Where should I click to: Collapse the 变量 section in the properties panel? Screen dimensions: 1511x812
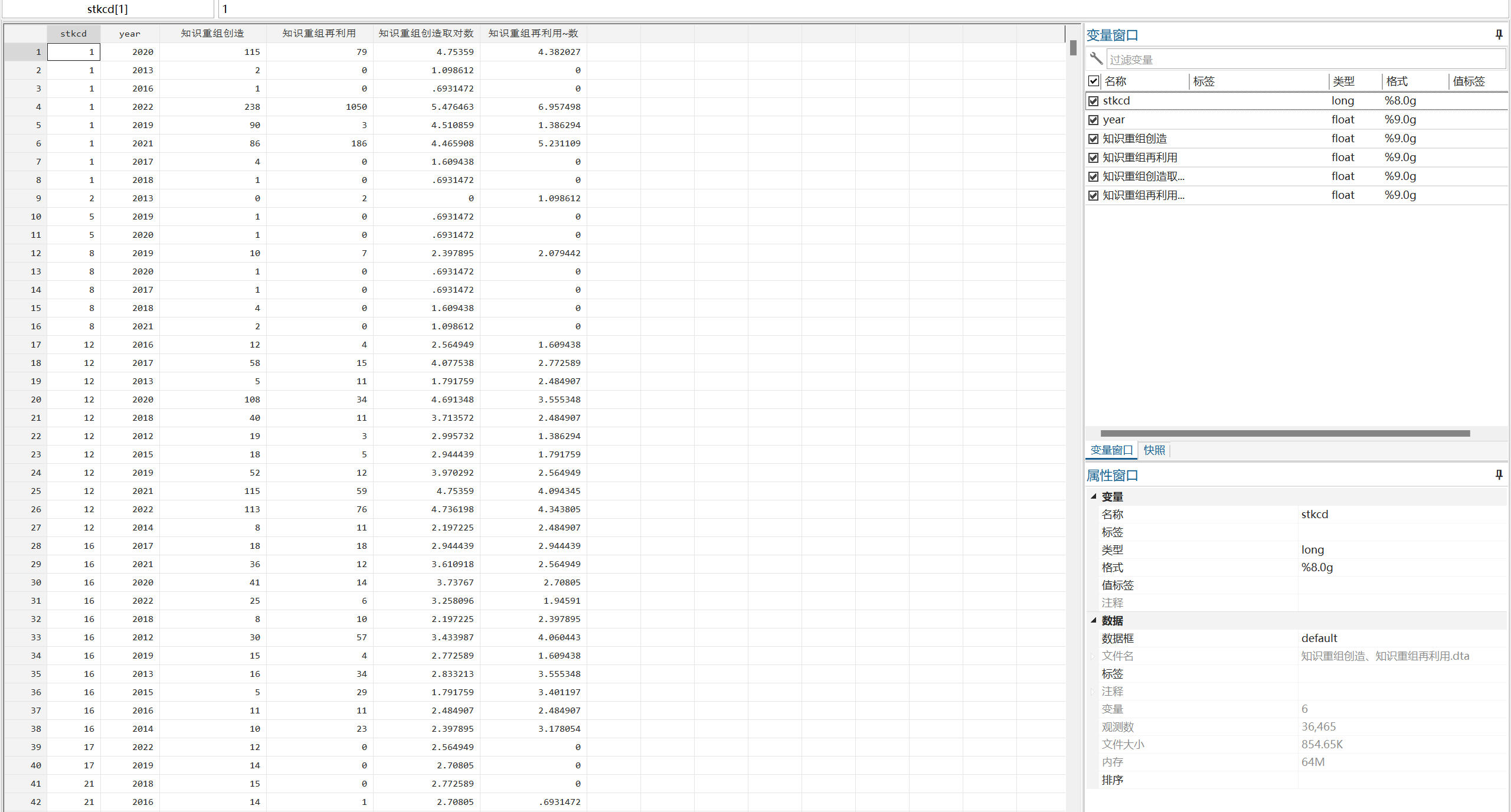1093,496
